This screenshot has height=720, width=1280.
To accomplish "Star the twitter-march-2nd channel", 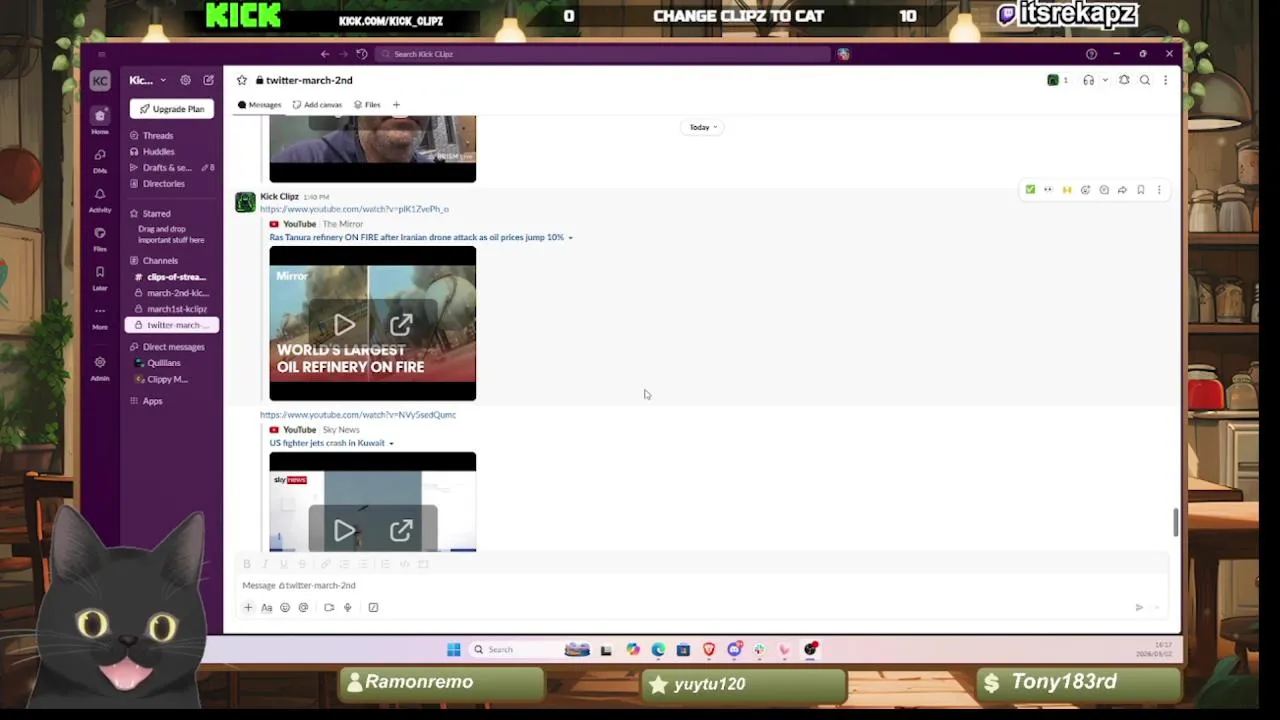I will pos(241,80).
